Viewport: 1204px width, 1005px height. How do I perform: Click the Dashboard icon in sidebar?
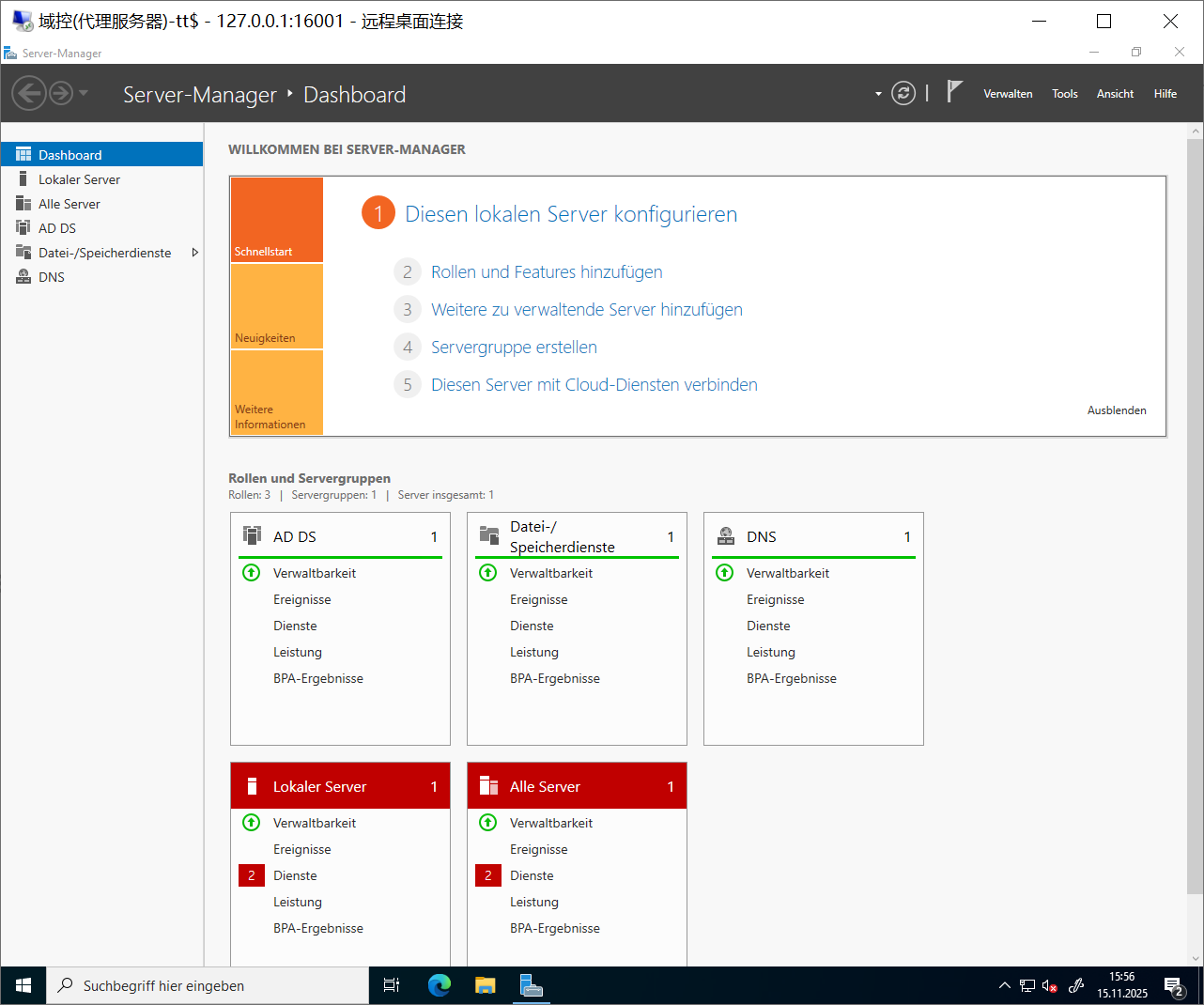[x=23, y=154]
